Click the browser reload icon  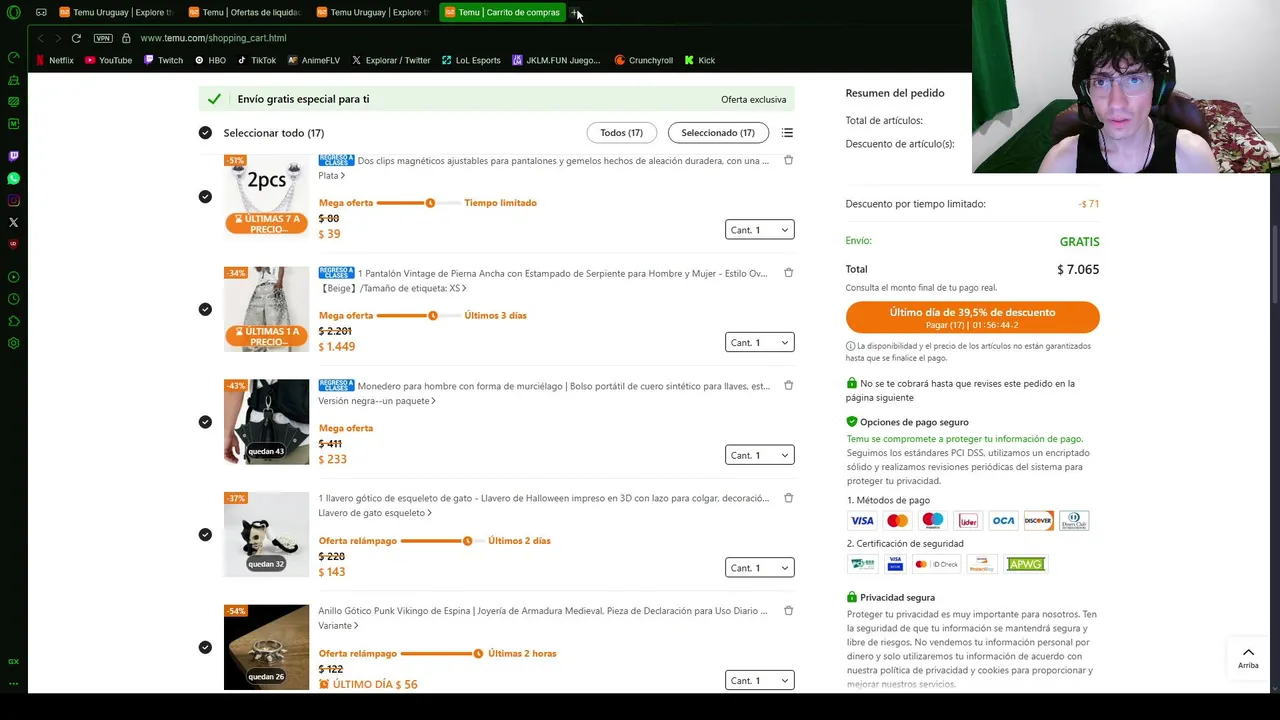pyautogui.click(x=76, y=38)
